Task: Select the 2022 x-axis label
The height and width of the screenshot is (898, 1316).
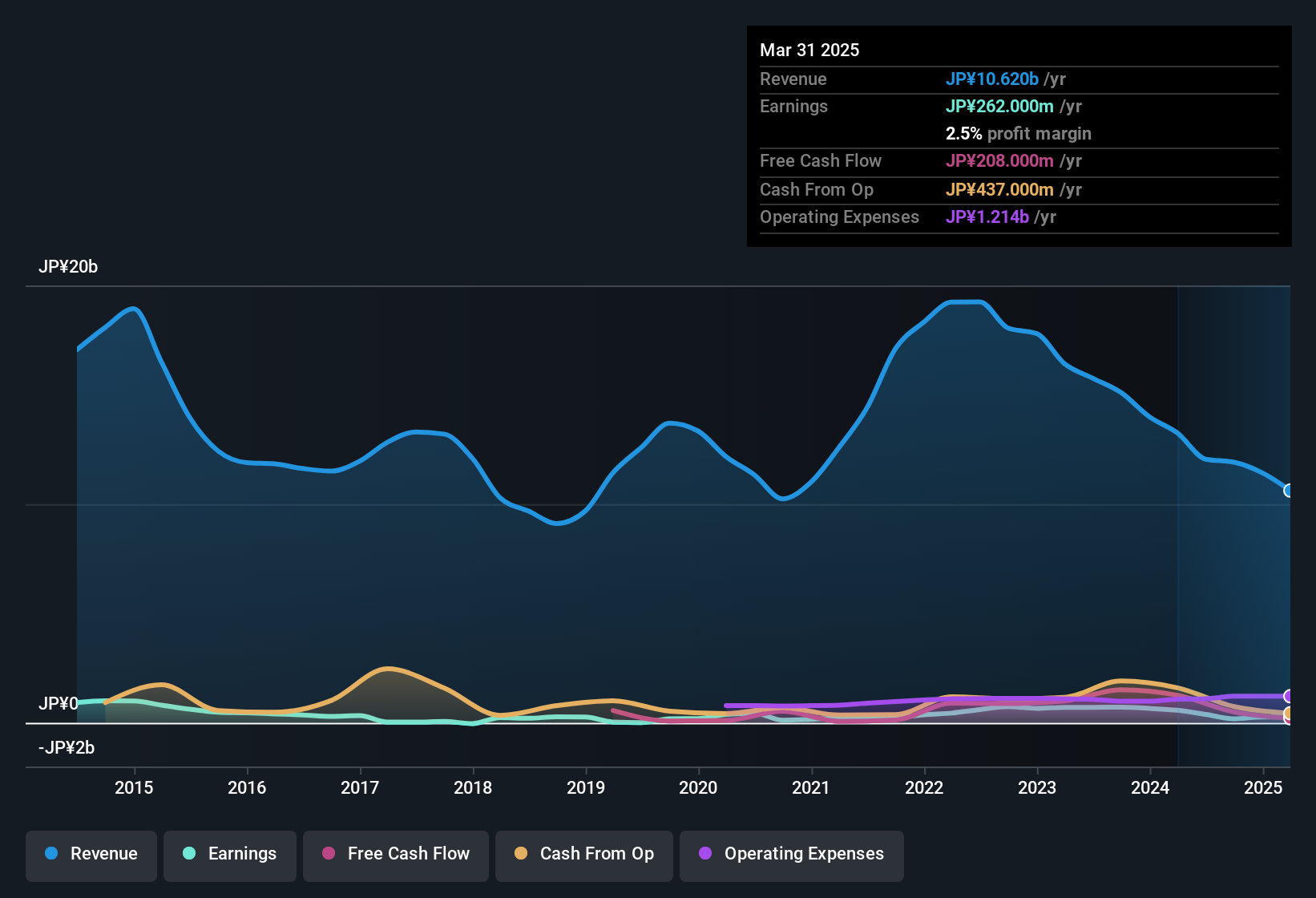Action: tap(924, 787)
